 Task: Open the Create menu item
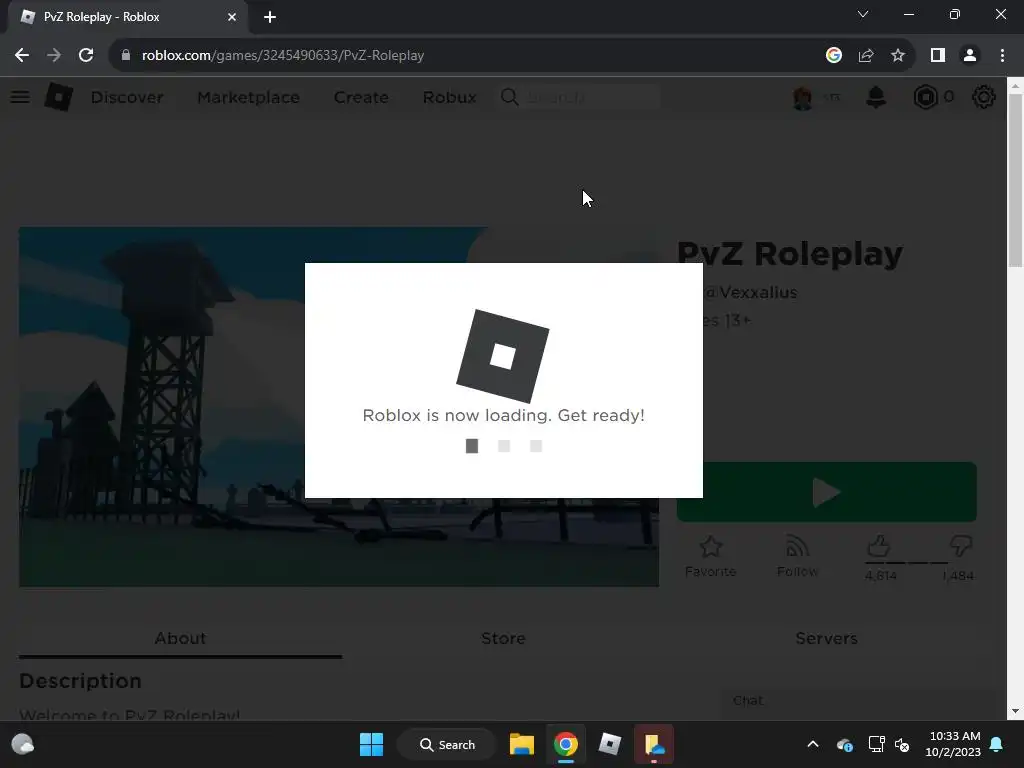[361, 97]
